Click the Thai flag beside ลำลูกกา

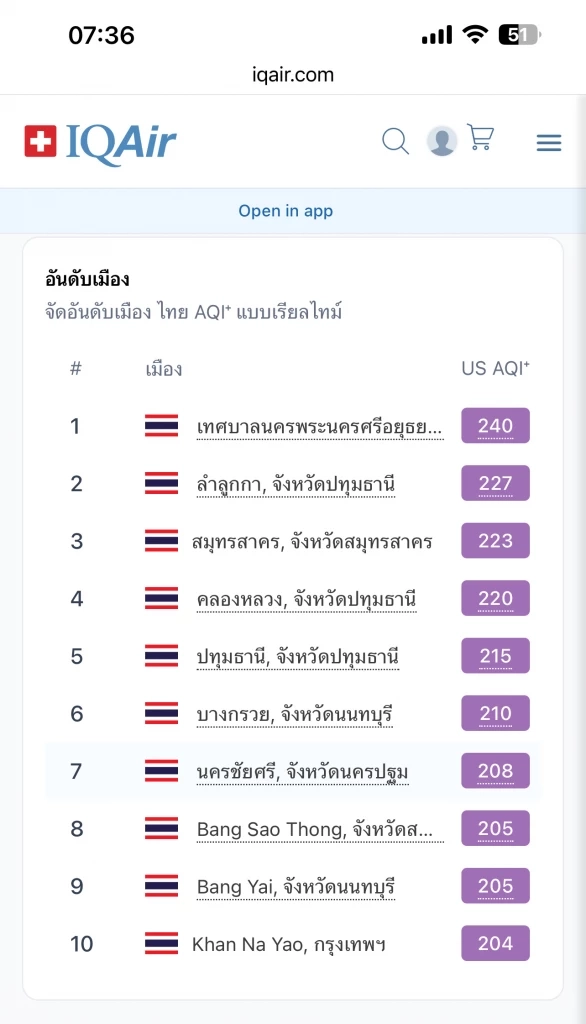[x=161, y=483]
